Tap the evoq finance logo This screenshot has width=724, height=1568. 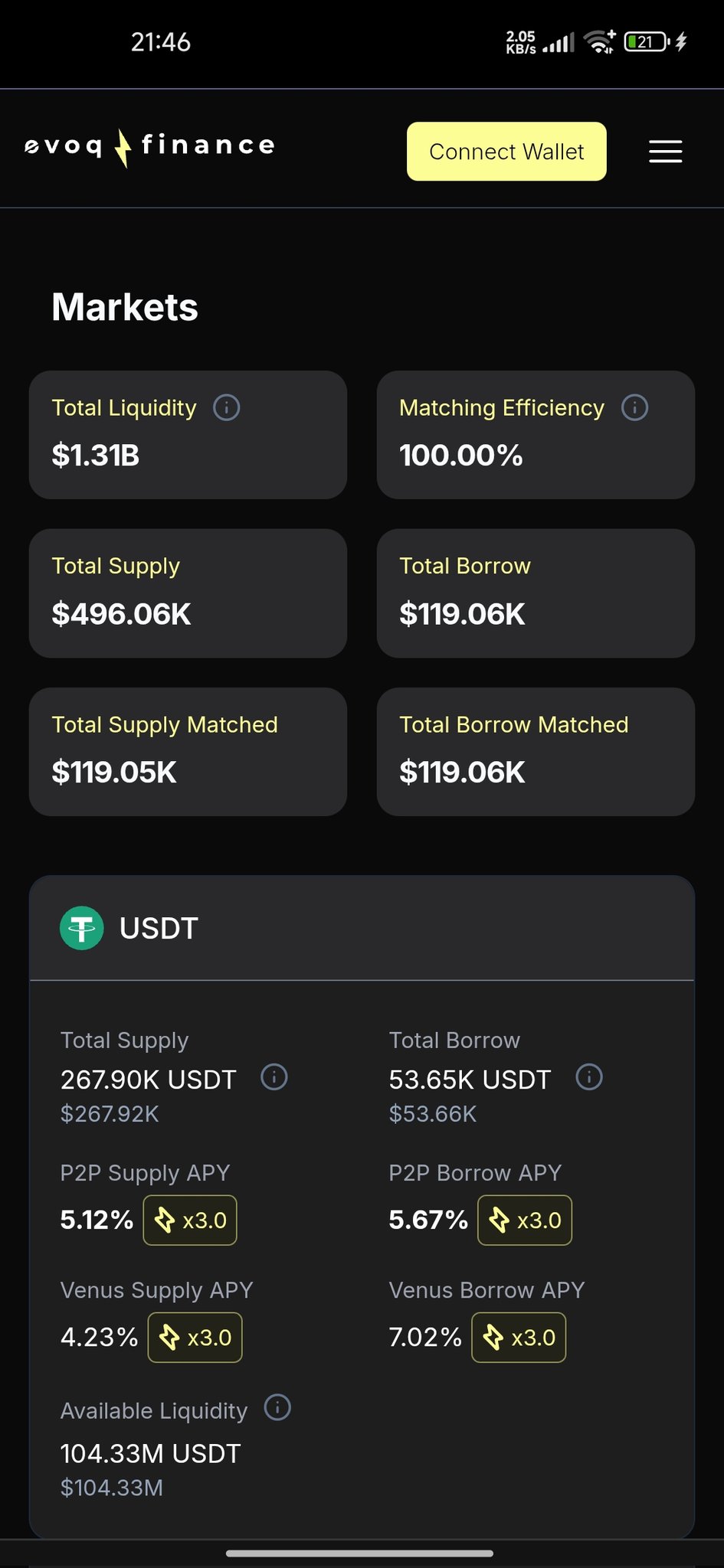pyautogui.click(x=150, y=146)
